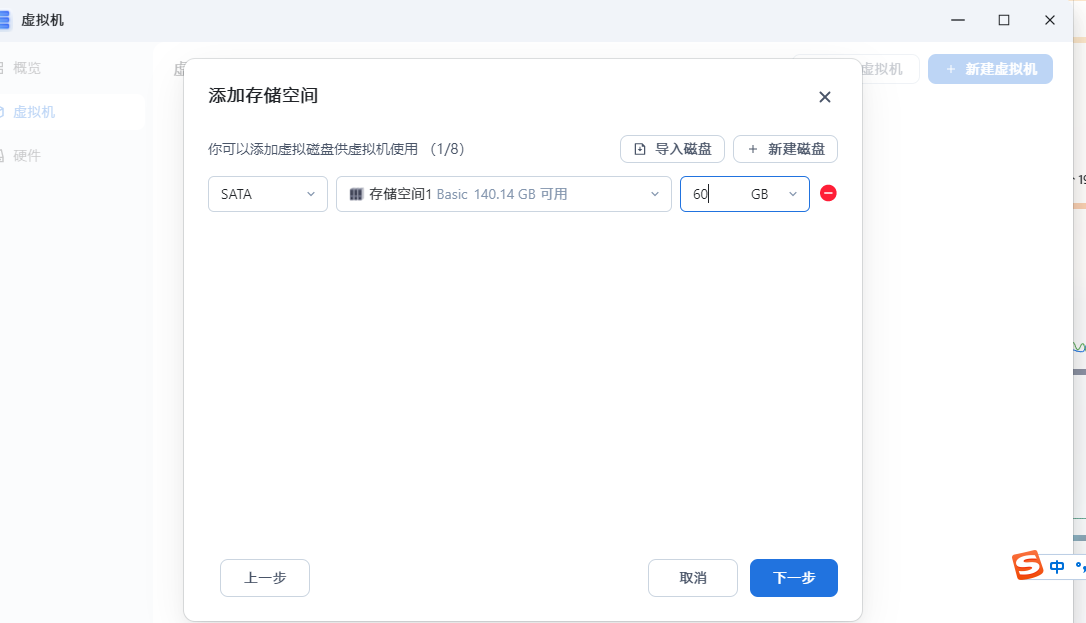
Task: Maximize the 虚拟机 window
Action: pos(1004,20)
